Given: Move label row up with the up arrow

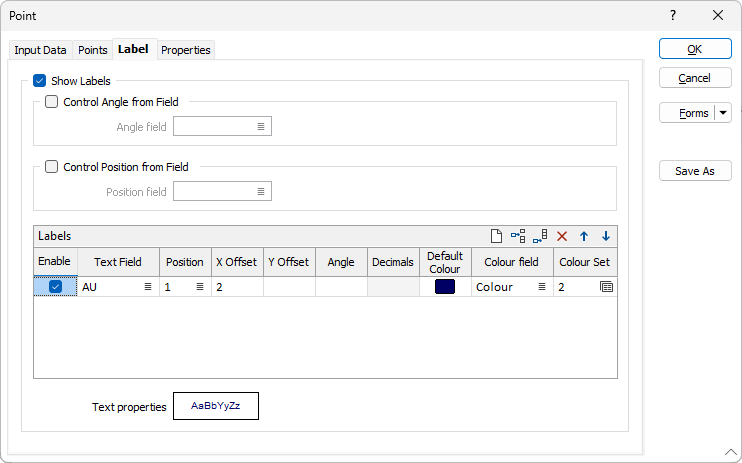Looking at the screenshot, I should point(584,236).
